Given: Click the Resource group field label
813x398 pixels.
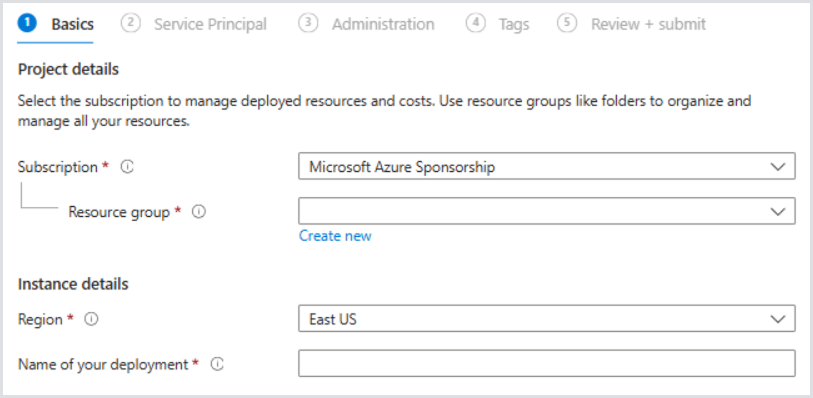Looking at the screenshot, I should 119,212.
